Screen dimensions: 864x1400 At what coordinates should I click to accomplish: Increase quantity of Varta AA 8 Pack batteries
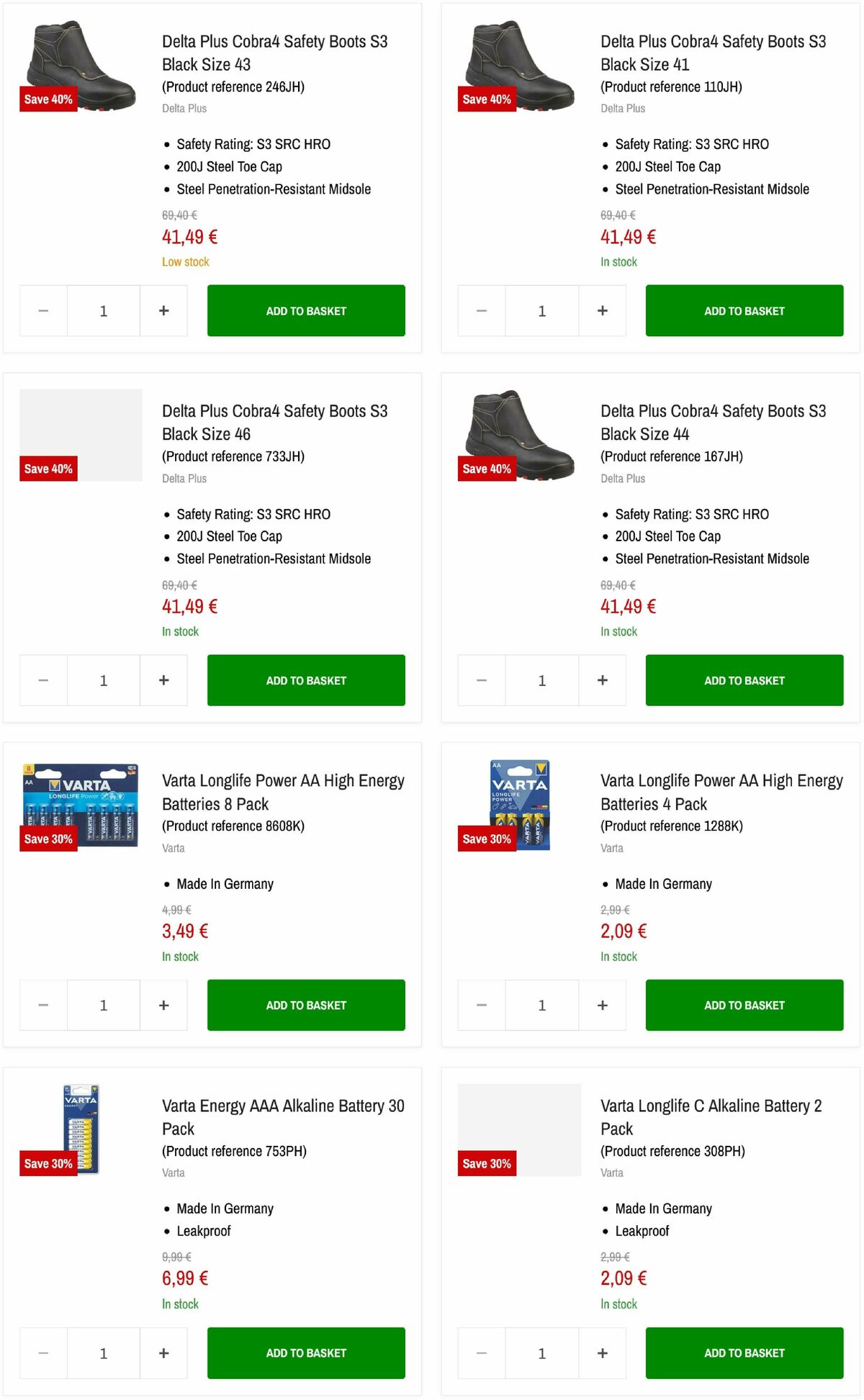coord(163,1005)
